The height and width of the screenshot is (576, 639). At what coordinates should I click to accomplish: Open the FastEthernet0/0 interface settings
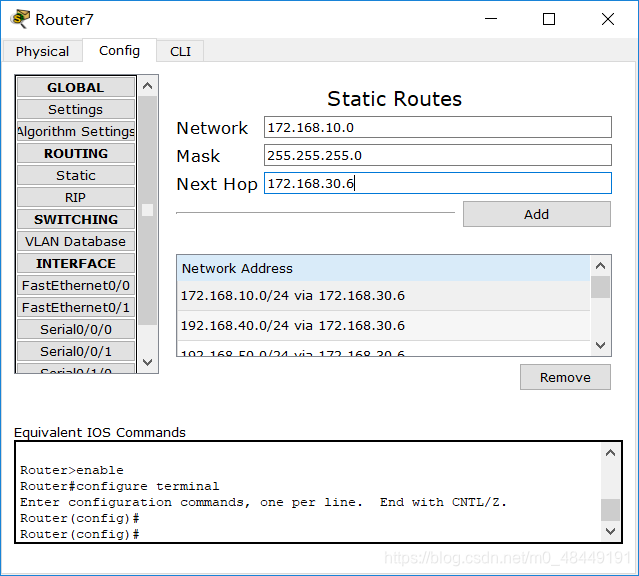76,285
